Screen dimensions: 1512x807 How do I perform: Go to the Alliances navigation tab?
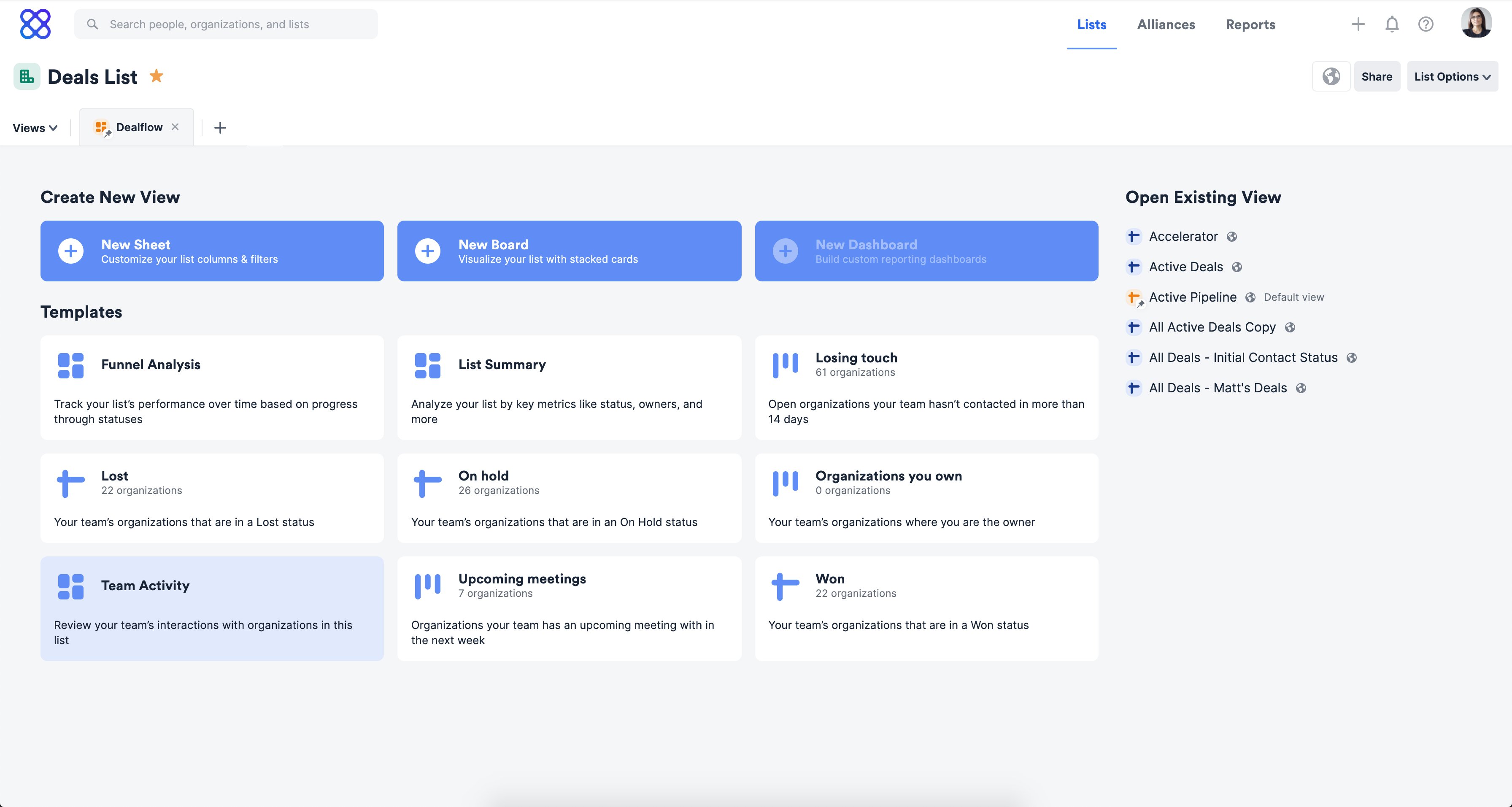[x=1166, y=24]
